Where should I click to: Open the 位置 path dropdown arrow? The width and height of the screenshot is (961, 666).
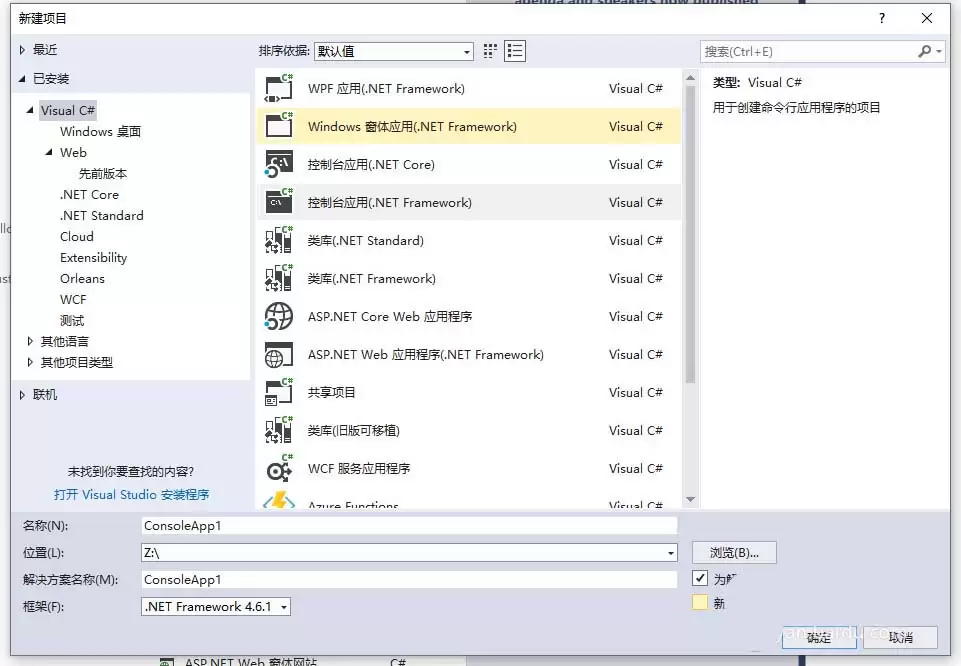click(670, 551)
